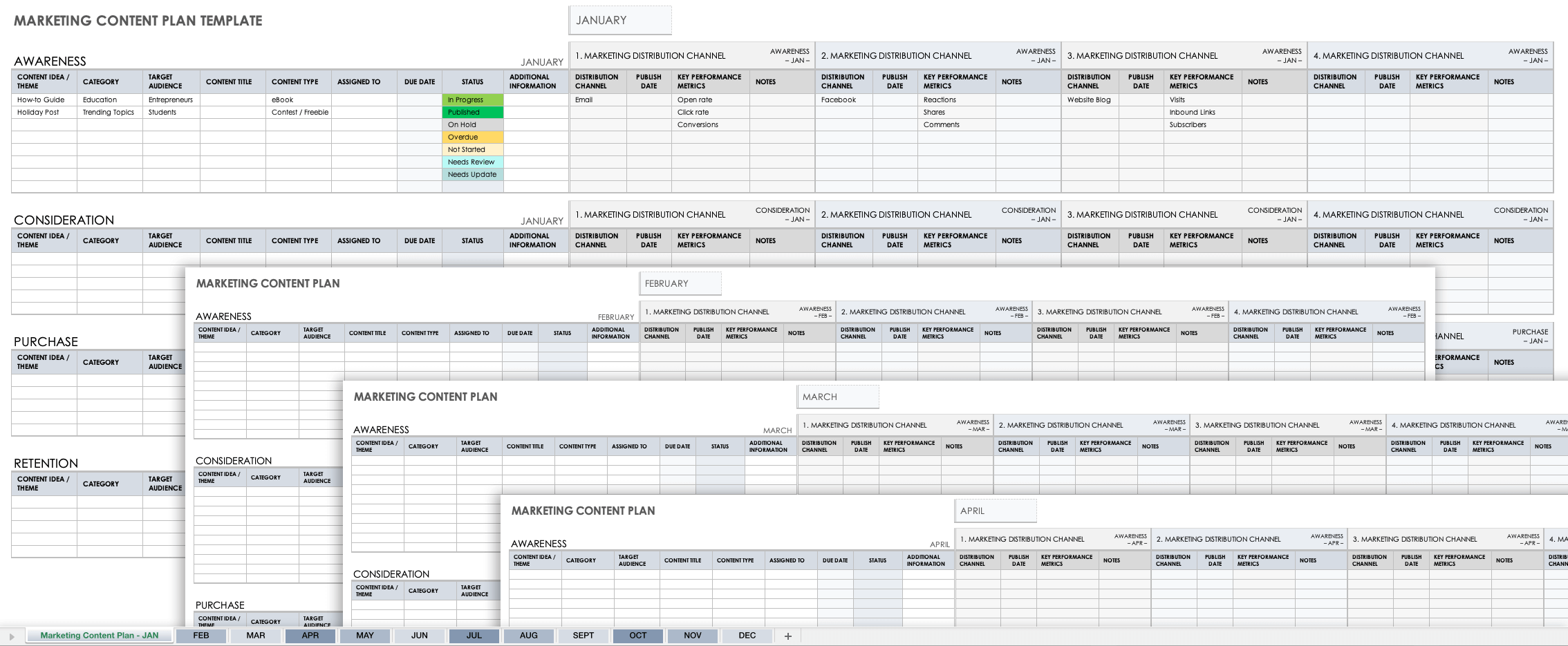Select the Trending Topics cell

(110, 113)
